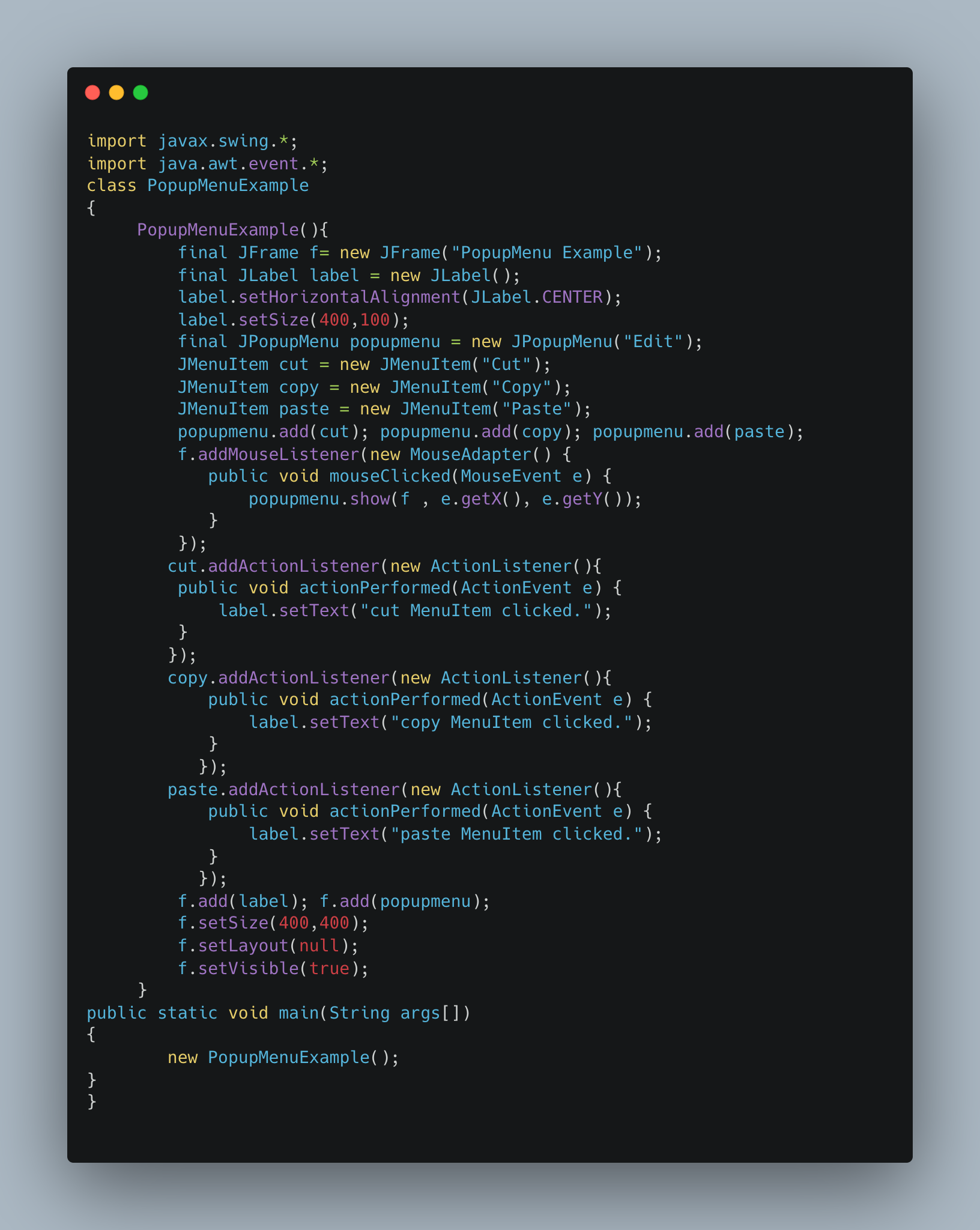The image size is (980, 1230).
Task: Click the "Edit" string in the JPopupMenu constructor
Action: pyautogui.click(x=653, y=342)
